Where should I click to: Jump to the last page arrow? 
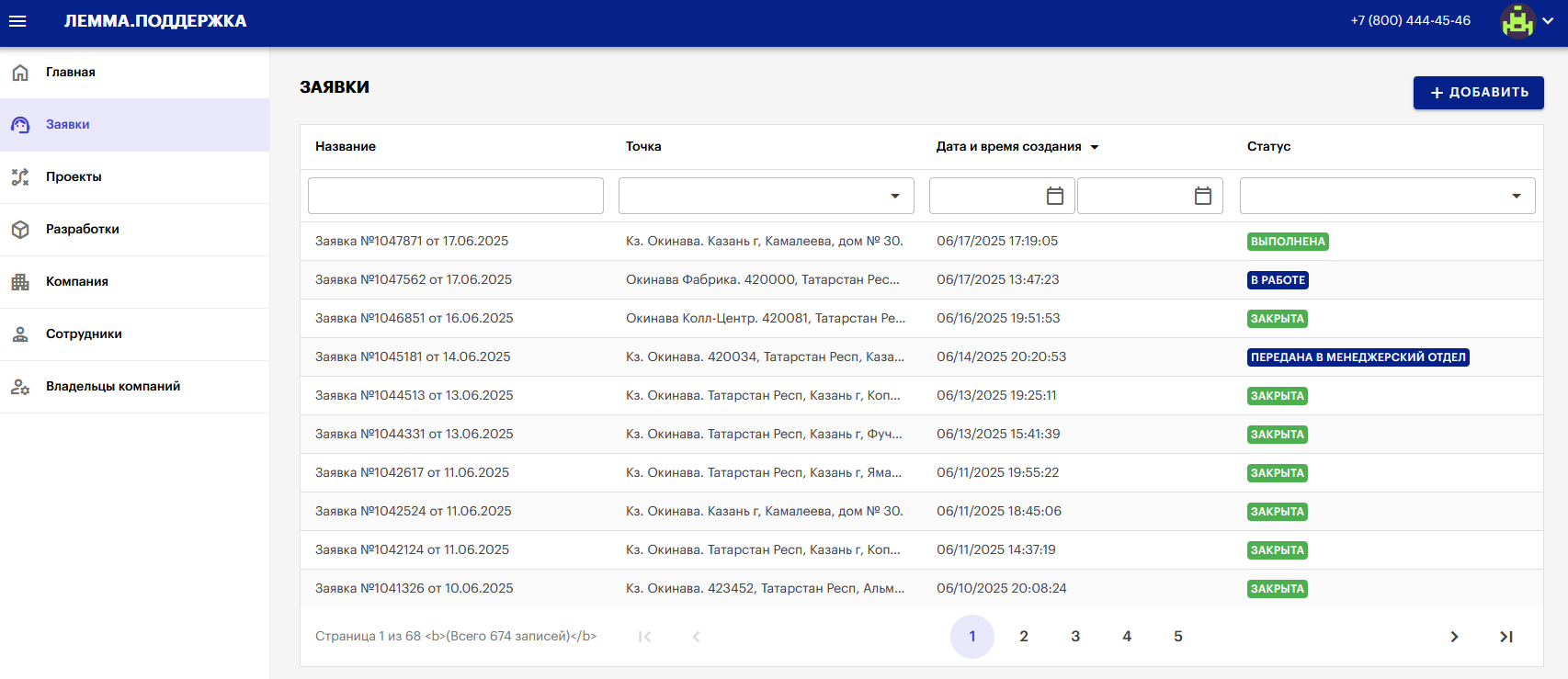(1506, 637)
